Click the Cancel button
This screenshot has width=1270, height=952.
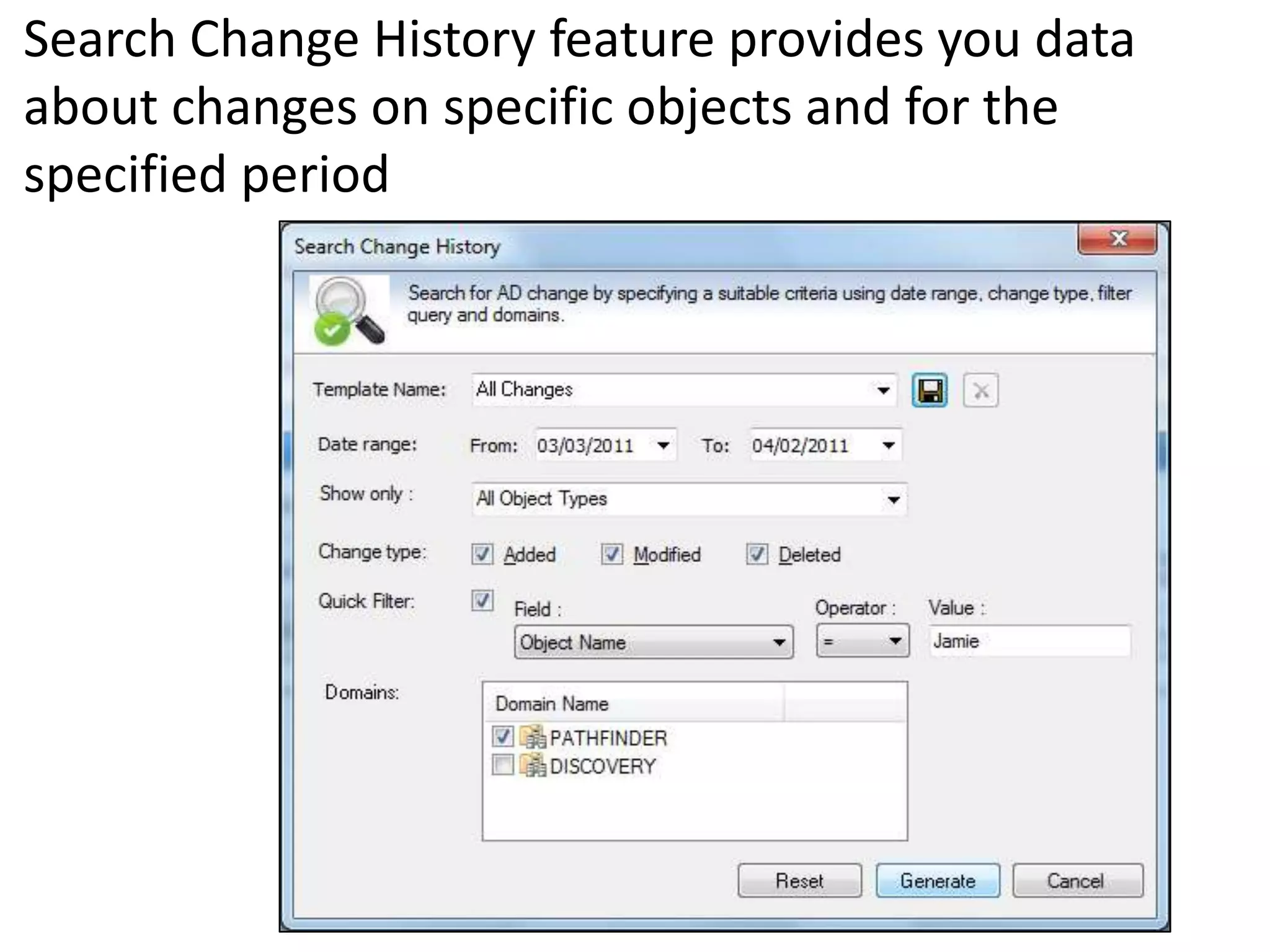pyautogui.click(x=1078, y=881)
